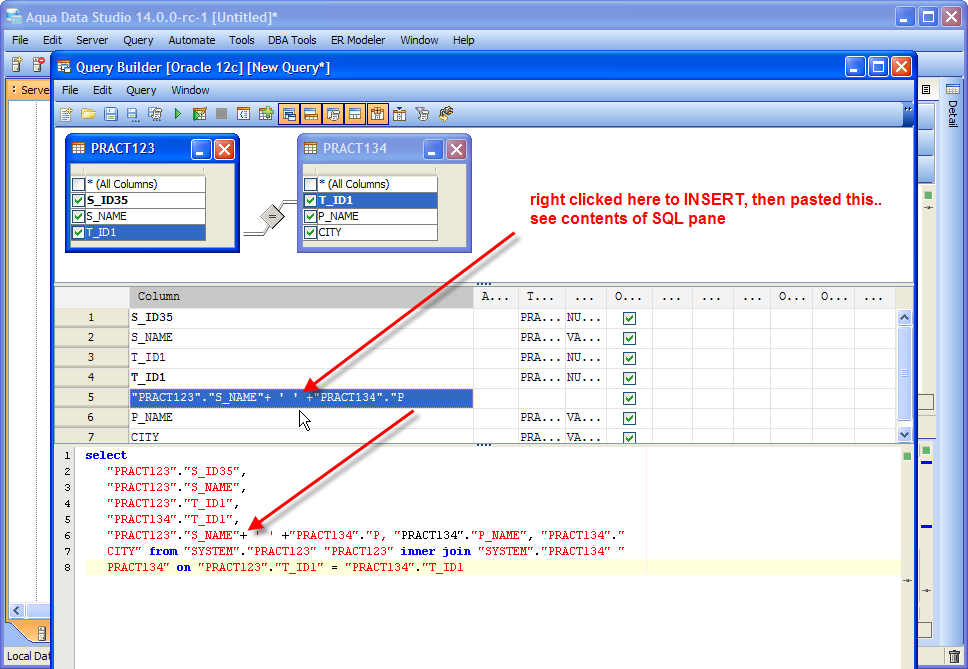
Task: Toggle the results pane toolbar button
Action: click(x=355, y=114)
